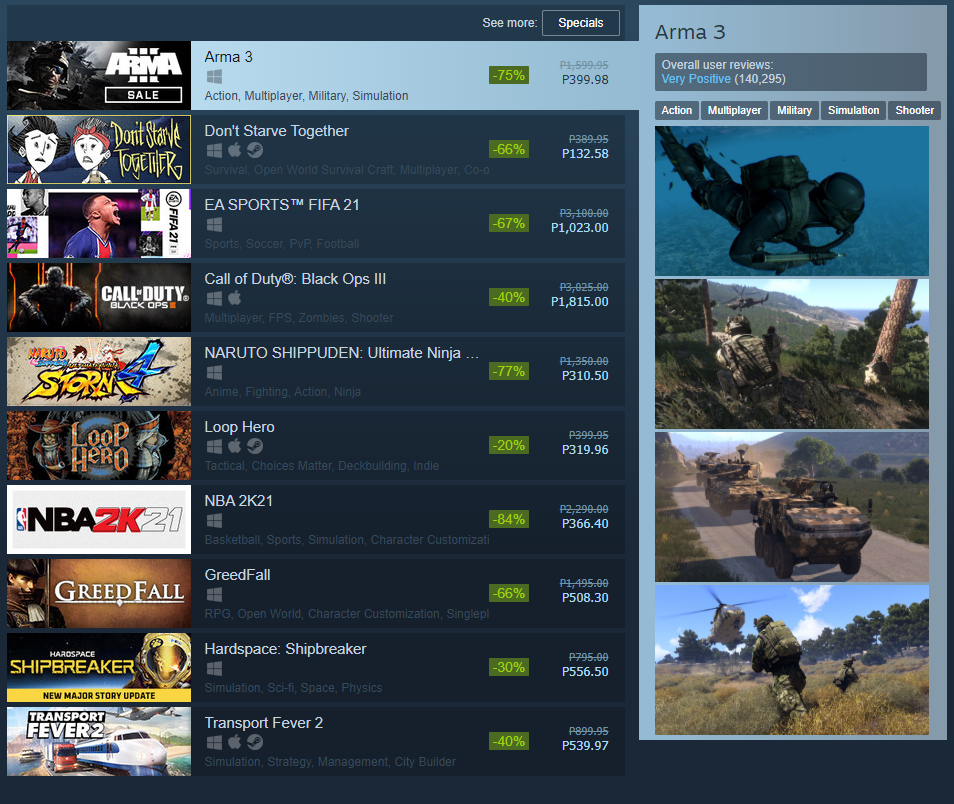Click SteamOS icon under Transport Fever 2
This screenshot has width=954, height=804.
pyautogui.click(x=255, y=743)
